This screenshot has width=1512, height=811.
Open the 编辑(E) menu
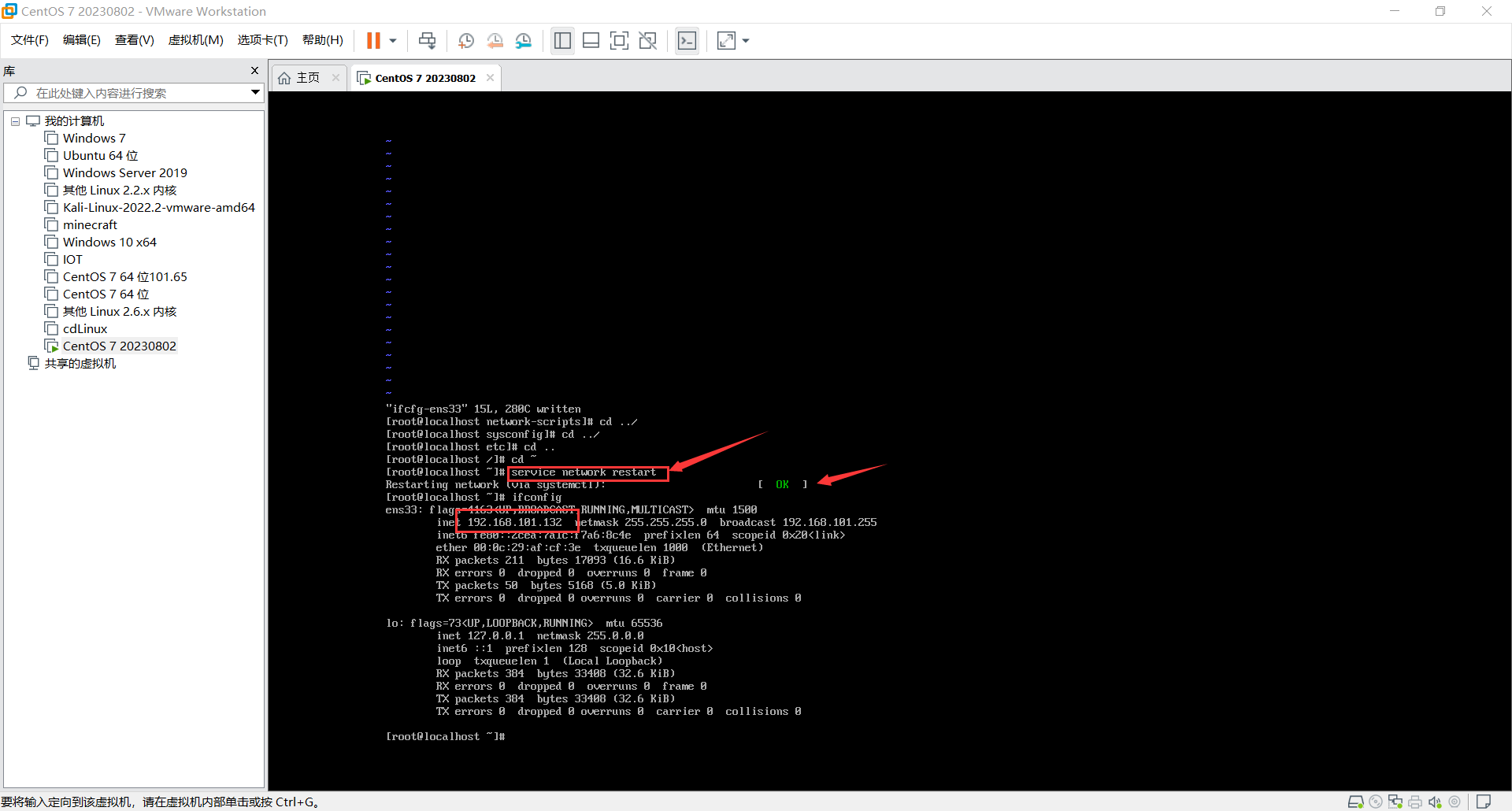82,40
